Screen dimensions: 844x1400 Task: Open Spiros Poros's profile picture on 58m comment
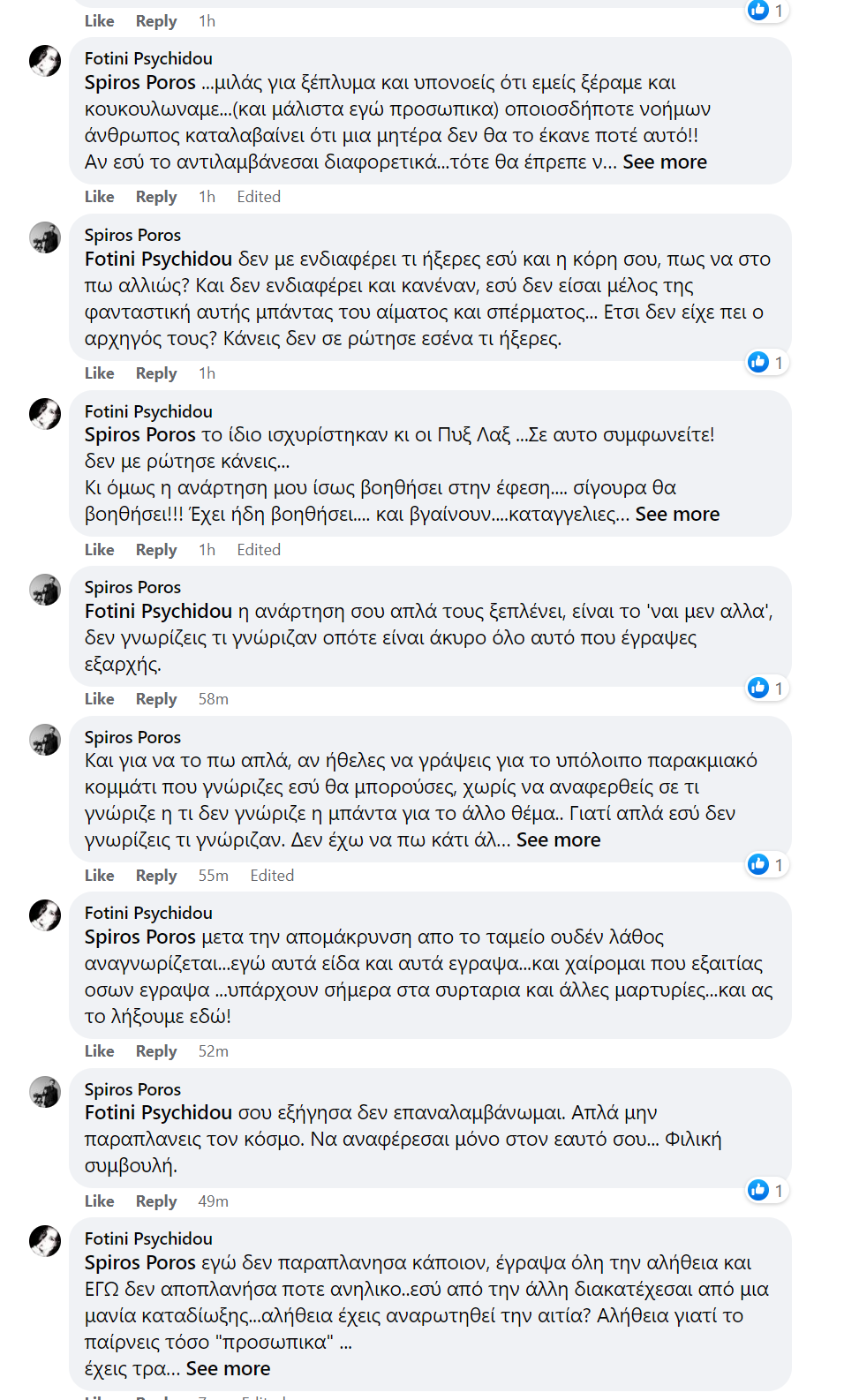[x=45, y=590]
